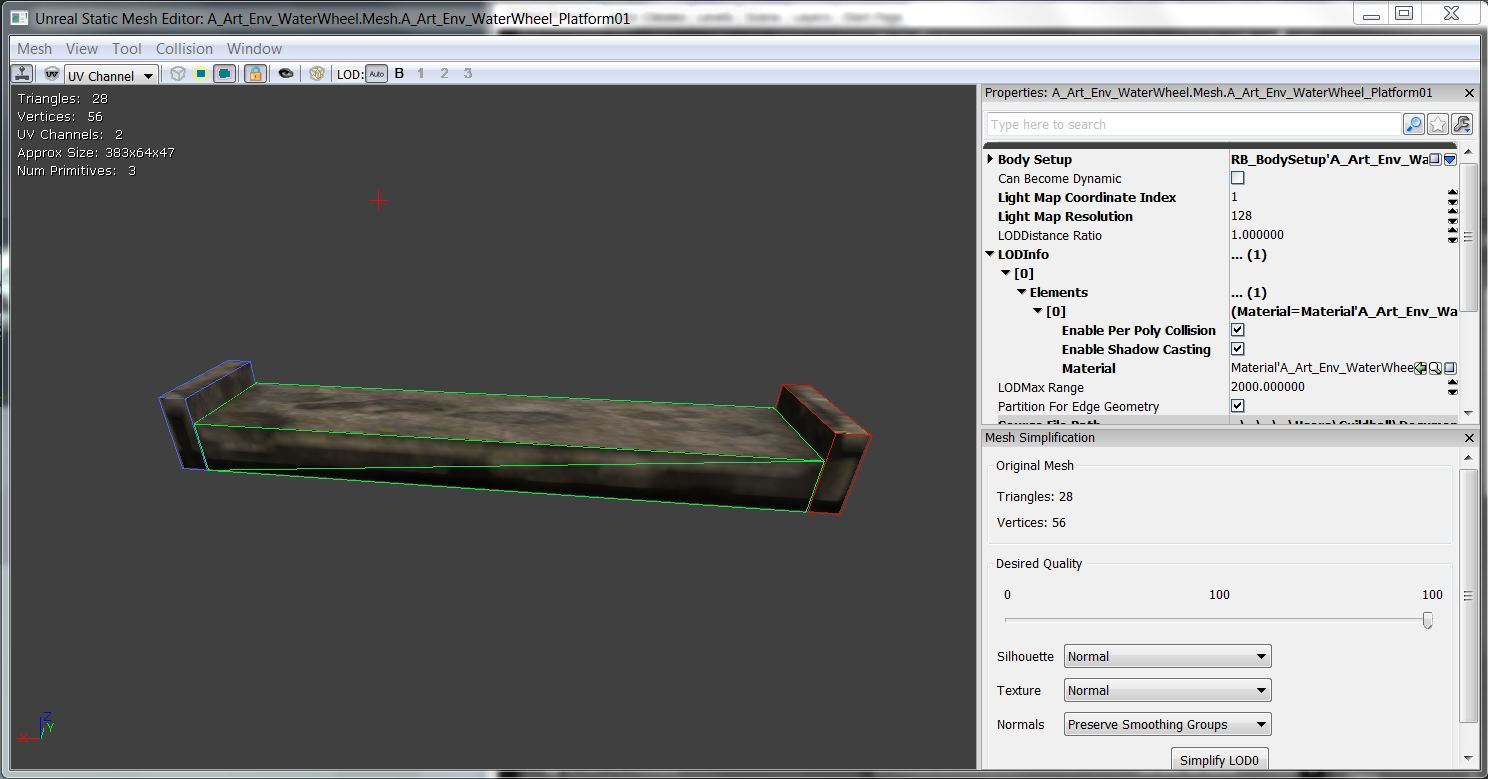
Task: Click the wrench options icon in Properties
Action: tap(1462, 124)
